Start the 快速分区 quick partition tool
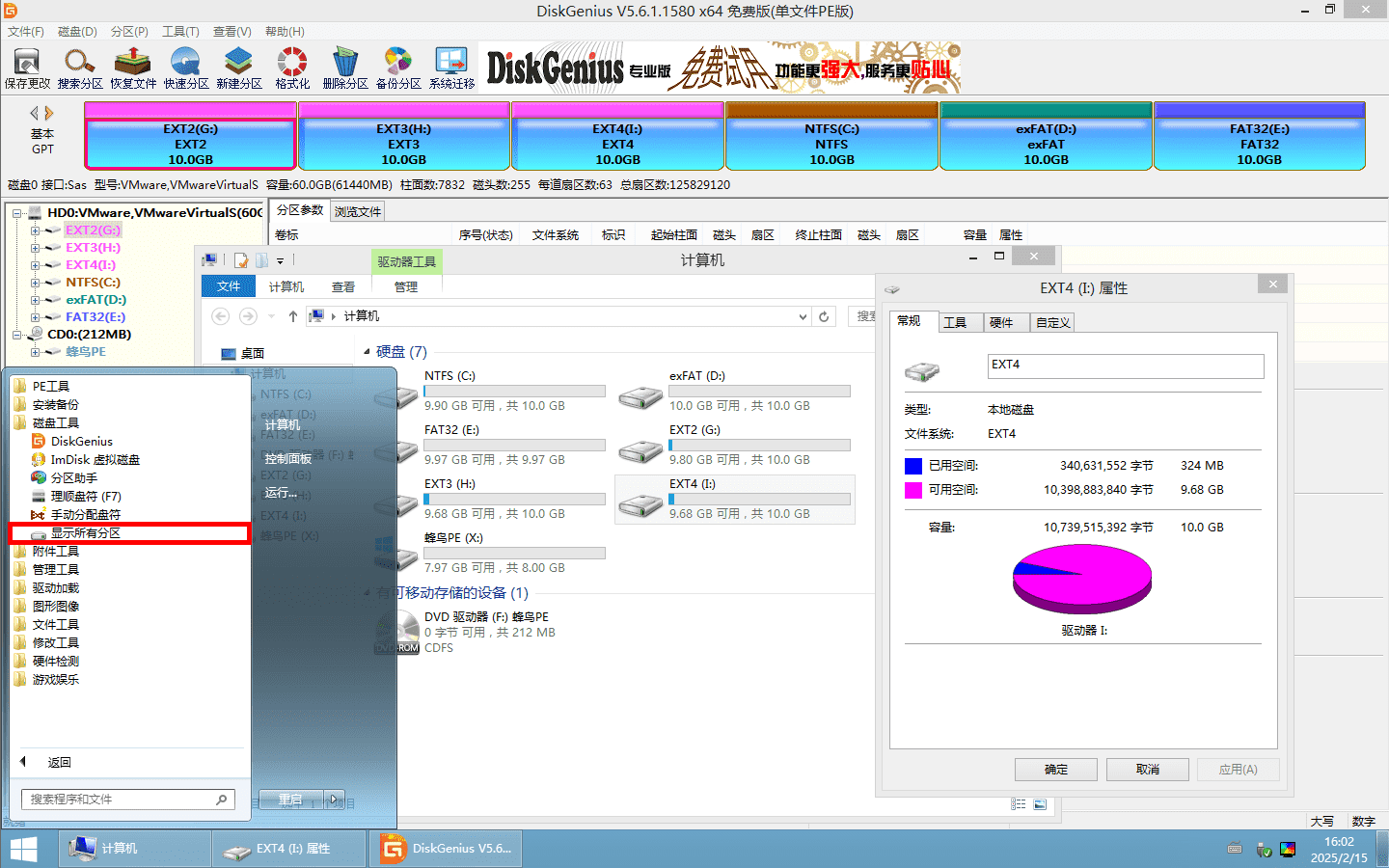The image size is (1389, 868). coord(186,68)
